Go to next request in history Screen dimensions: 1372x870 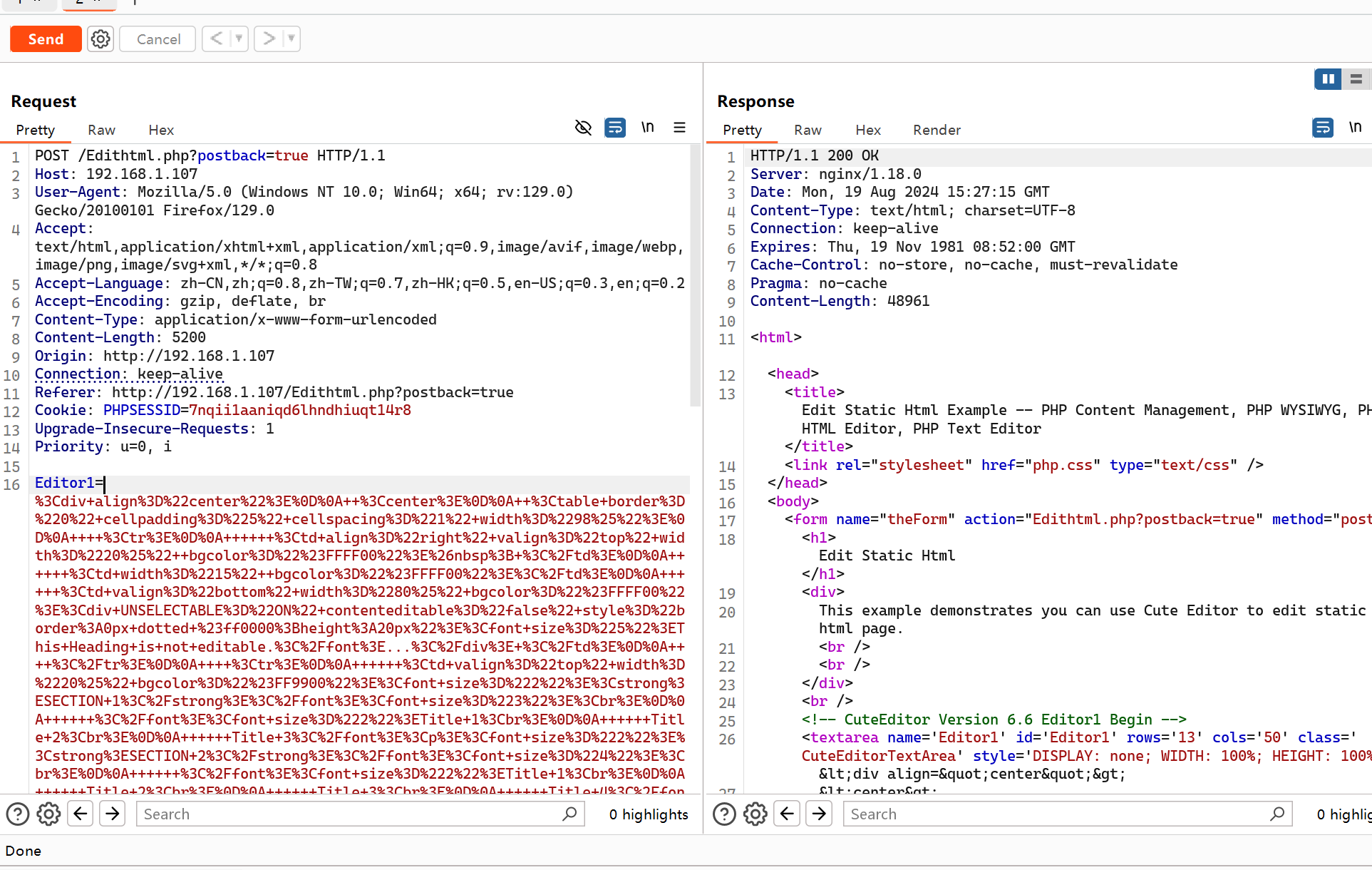pyautogui.click(x=269, y=39)
